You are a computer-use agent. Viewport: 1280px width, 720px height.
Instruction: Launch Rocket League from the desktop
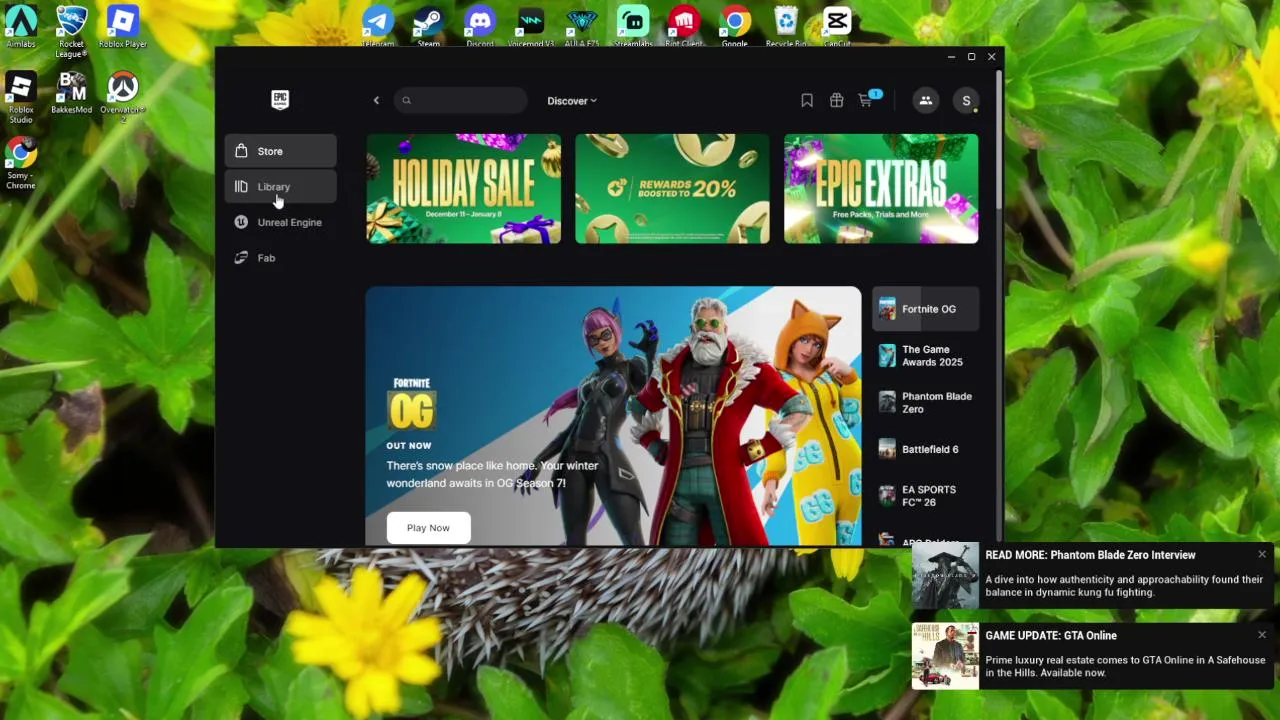pyautogui.click(x=71, y=30)
